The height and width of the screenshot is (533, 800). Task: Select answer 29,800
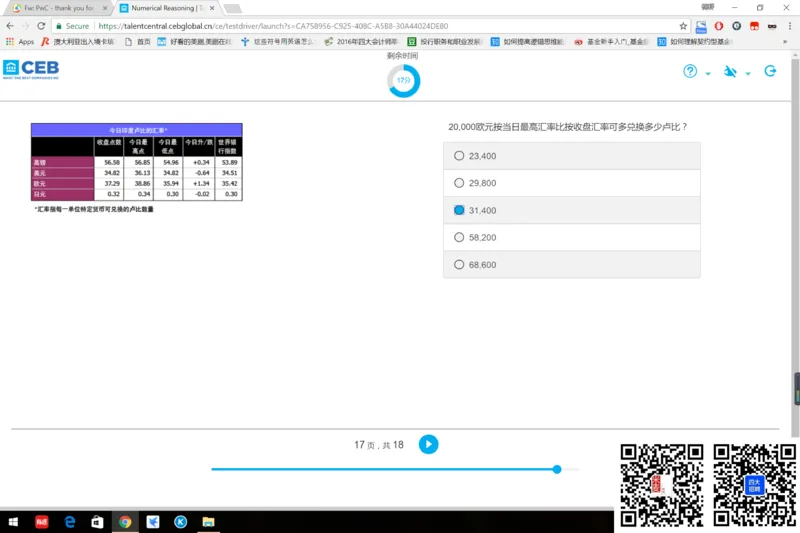(x=571, y=183)
